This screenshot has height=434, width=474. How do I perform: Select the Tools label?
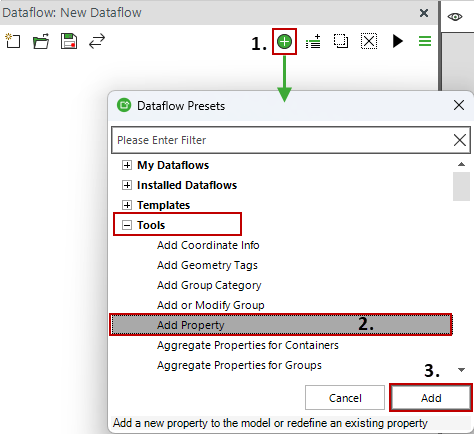pos(151,225)
